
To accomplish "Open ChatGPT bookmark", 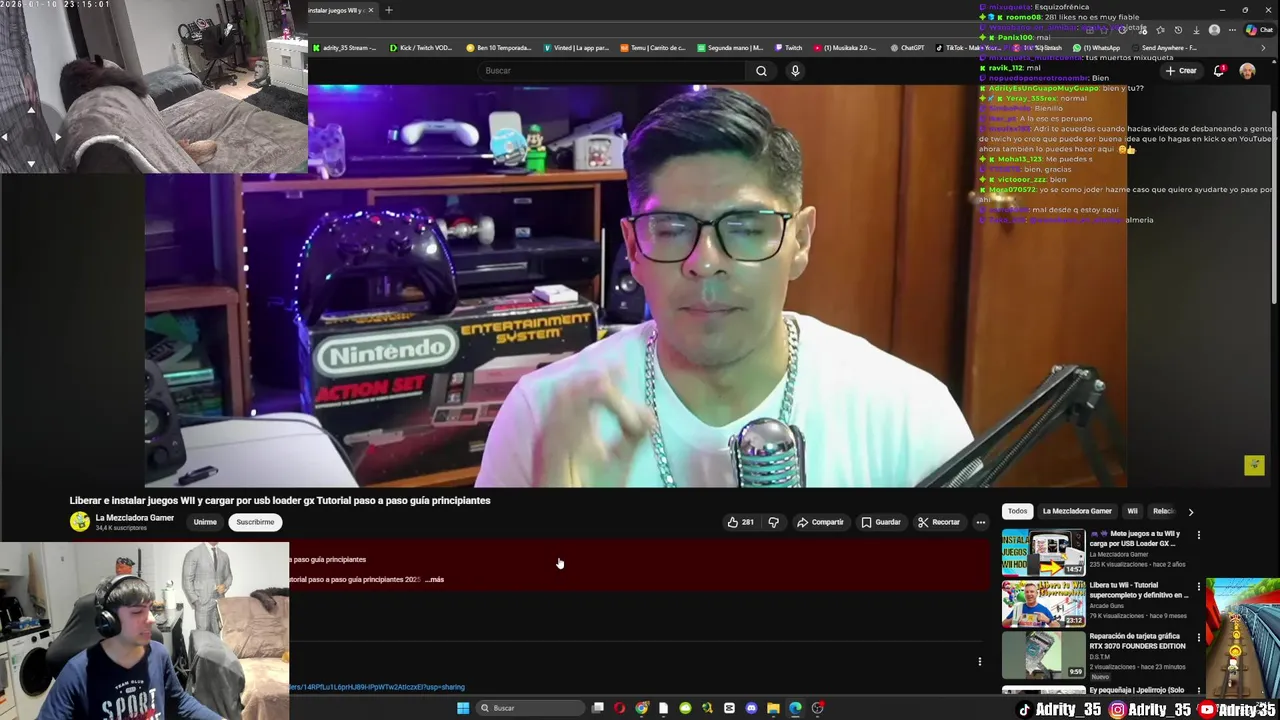I will pyautogui.click(x=908, y=48).
